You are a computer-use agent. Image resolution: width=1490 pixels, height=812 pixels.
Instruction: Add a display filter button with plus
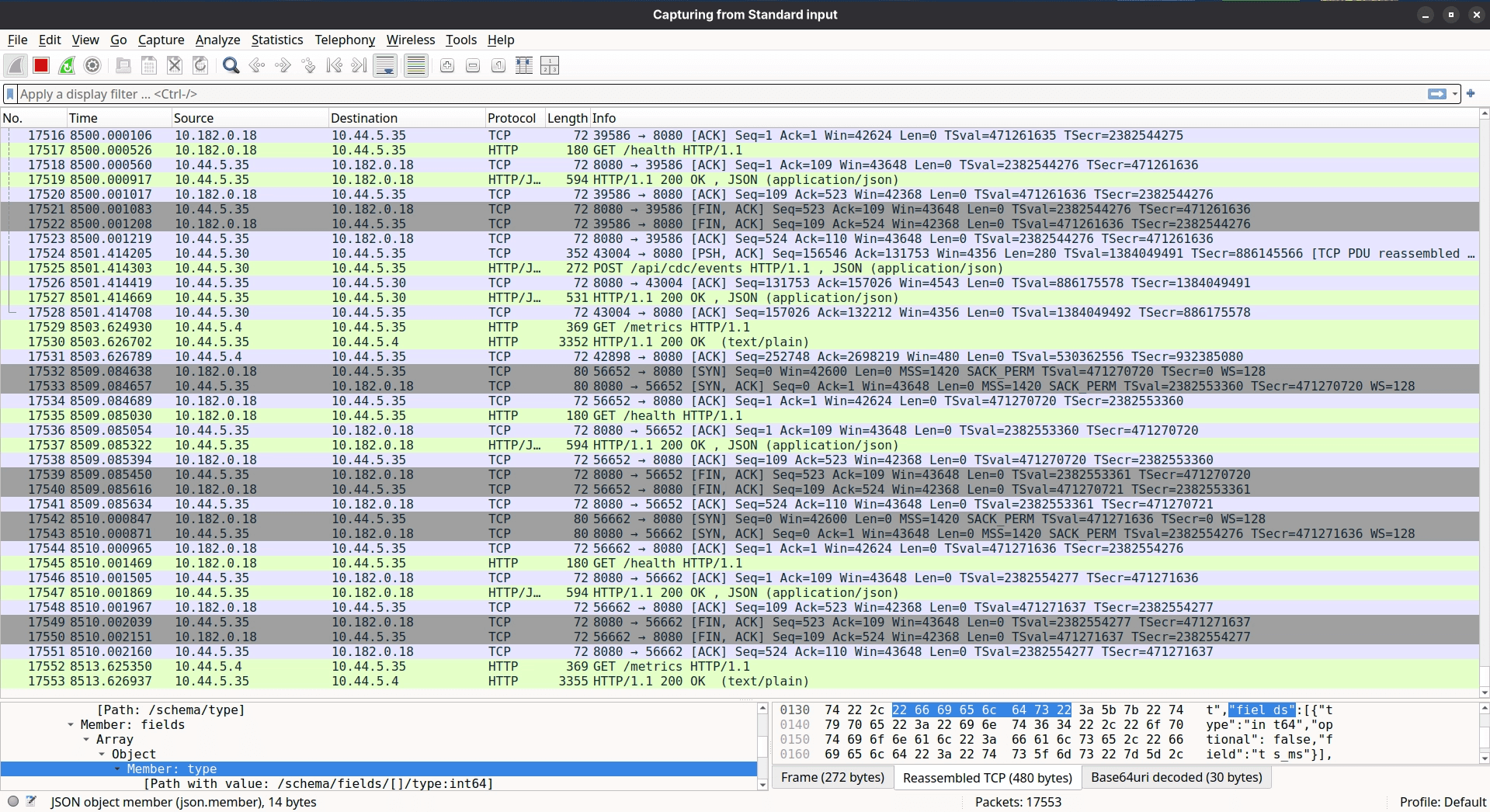pyautogui.click(x=1471, y=93)
